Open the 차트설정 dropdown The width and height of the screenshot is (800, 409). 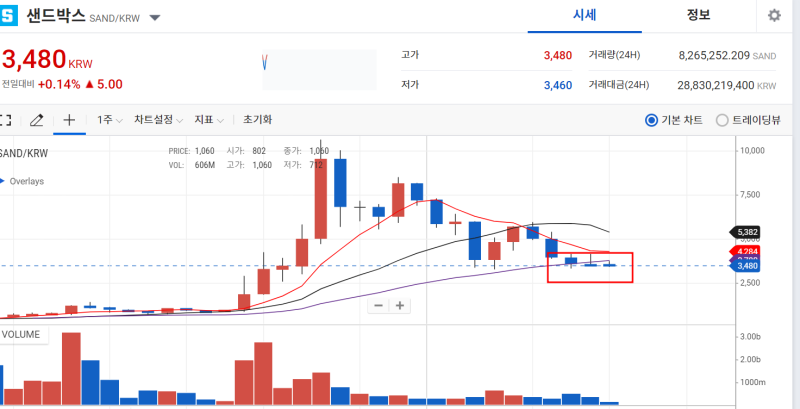click(158, 120)
